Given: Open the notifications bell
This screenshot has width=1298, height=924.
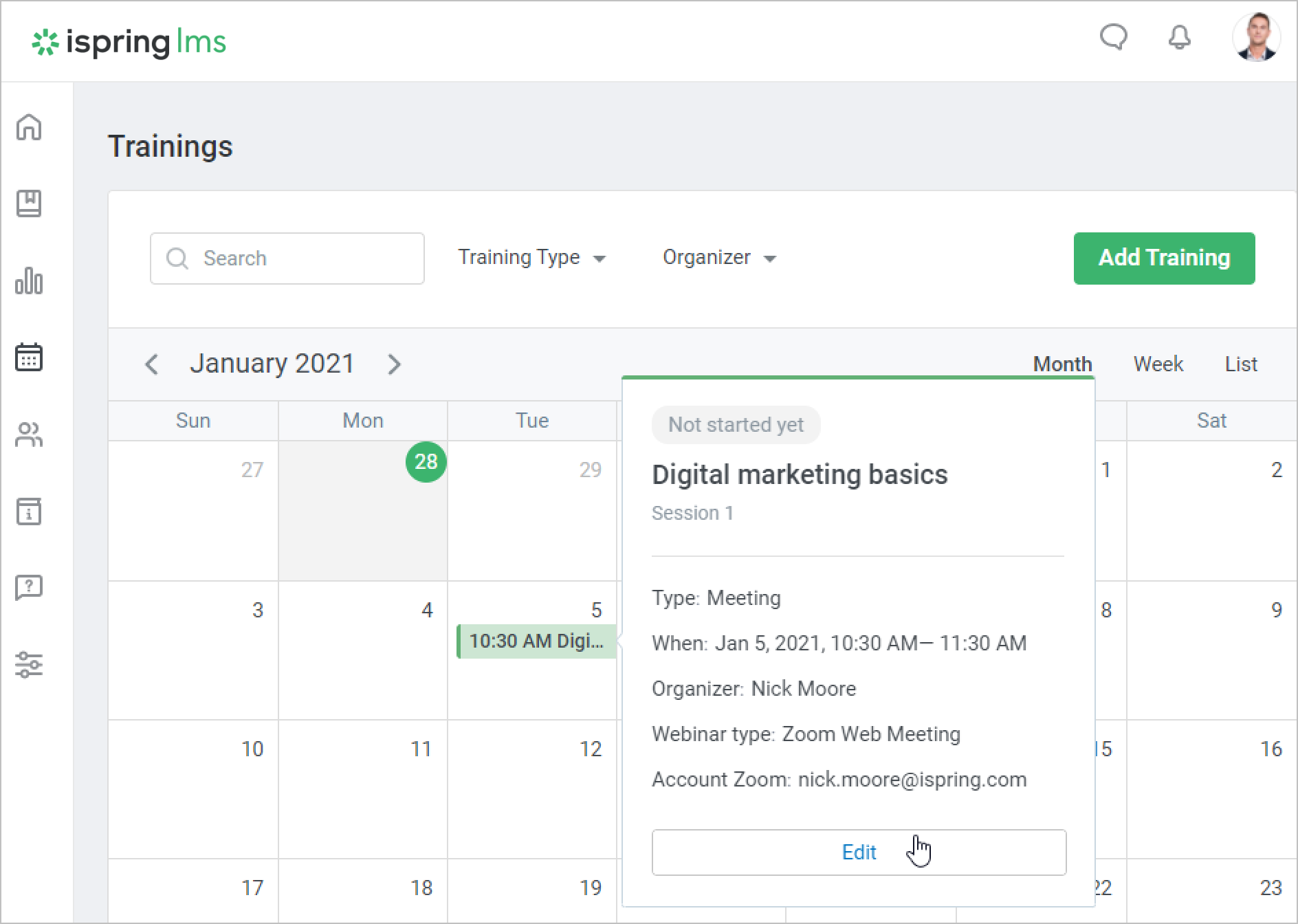Looking at the screenshot, I should [1179, 38].
